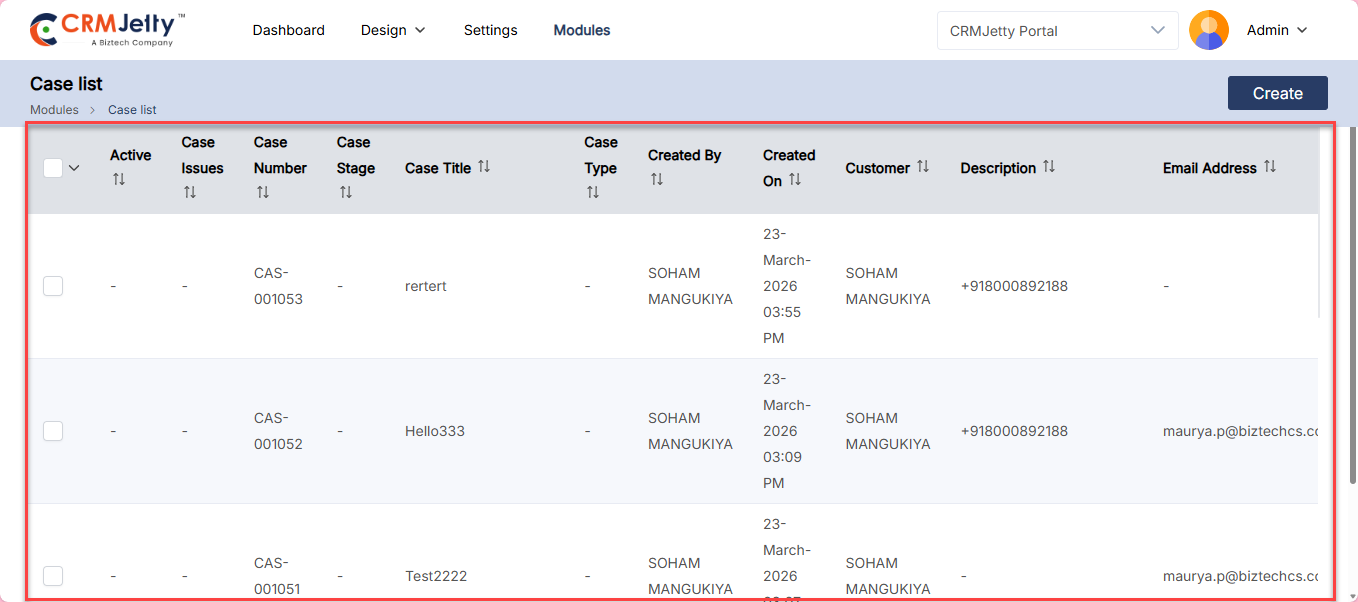Click the Modules breadcrumb link
The height and width of the screenshot is (602, 1358).
tap(54, 110)
